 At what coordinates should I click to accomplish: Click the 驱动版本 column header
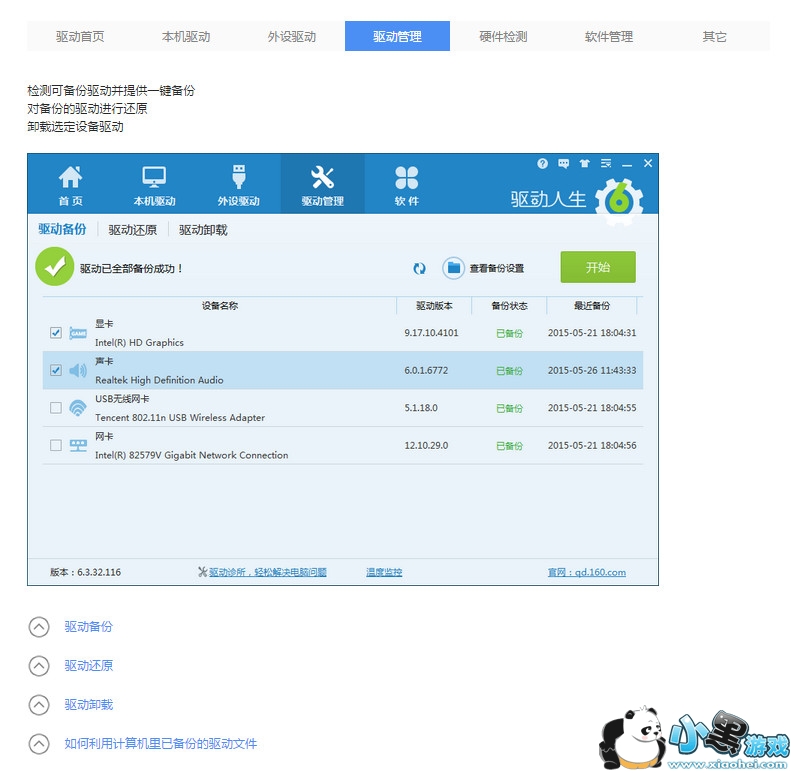(x=434, y=306)
